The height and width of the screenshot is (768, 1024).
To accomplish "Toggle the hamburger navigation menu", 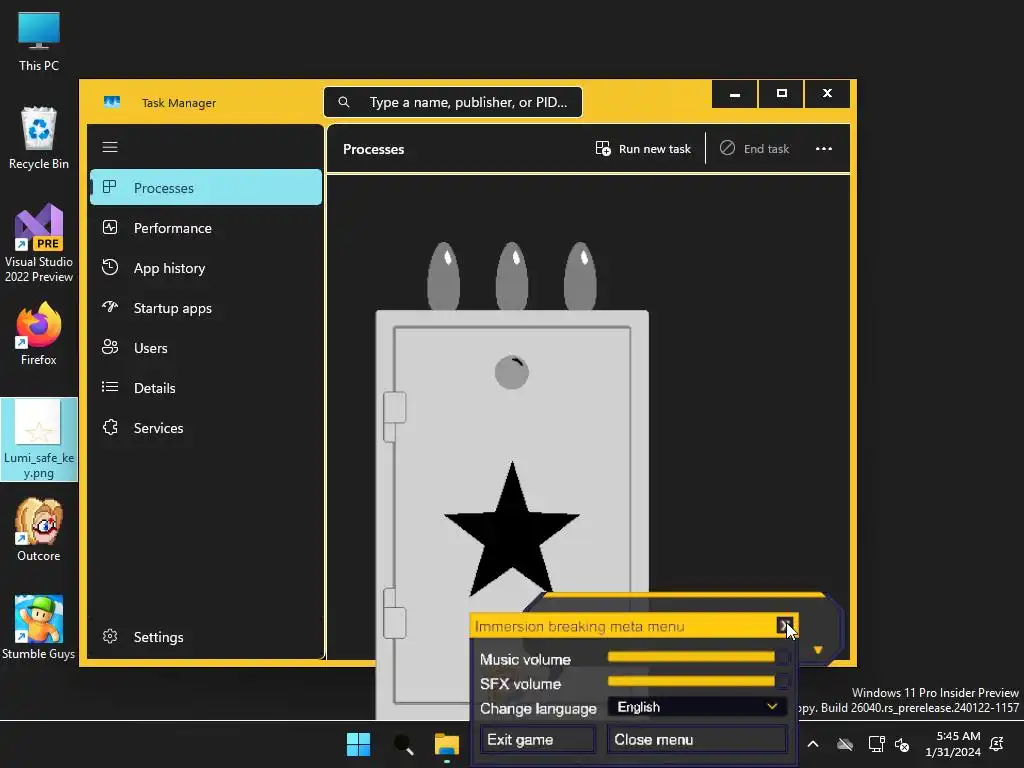I will tap(110, 147).
